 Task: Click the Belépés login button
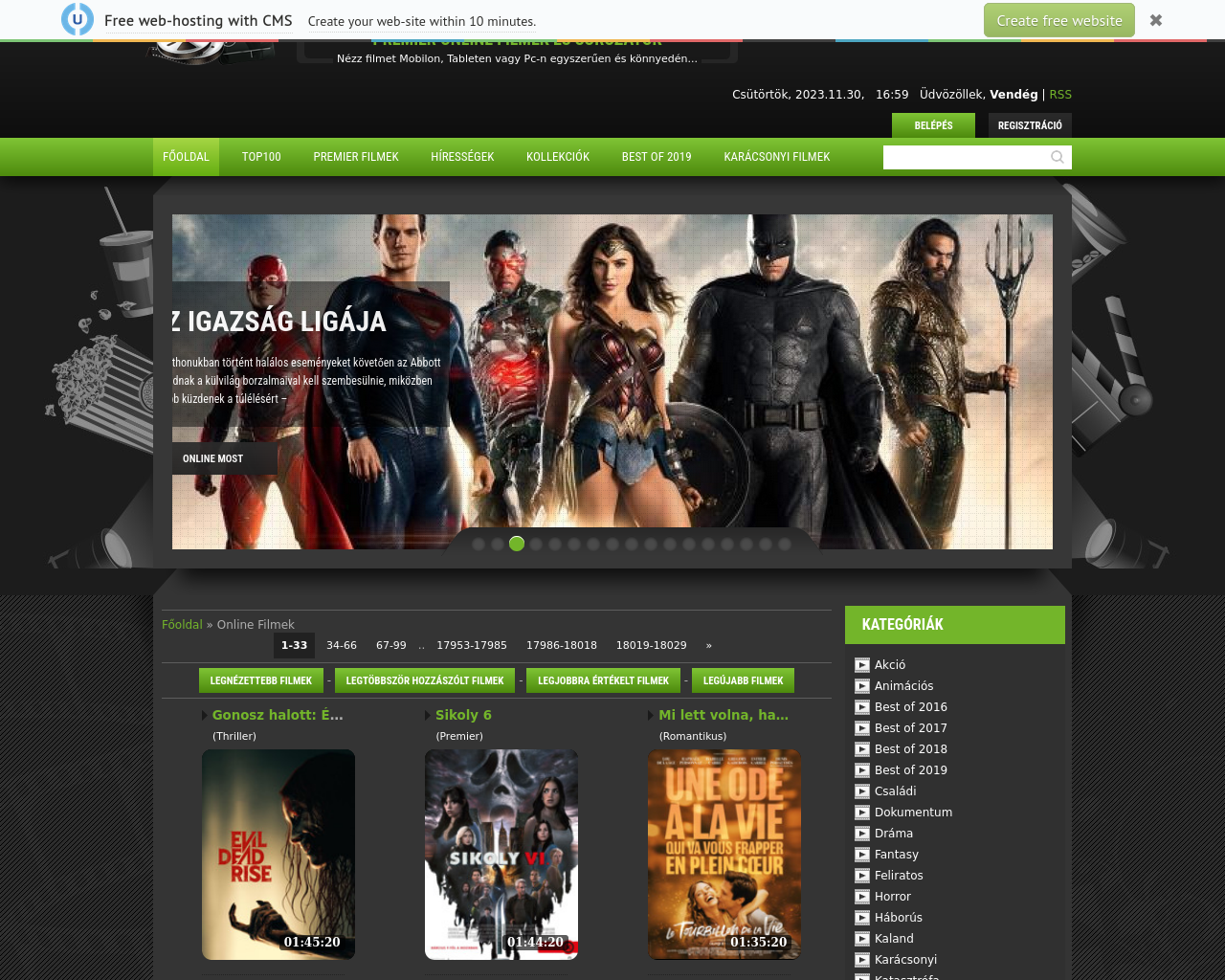click(933, 125)
